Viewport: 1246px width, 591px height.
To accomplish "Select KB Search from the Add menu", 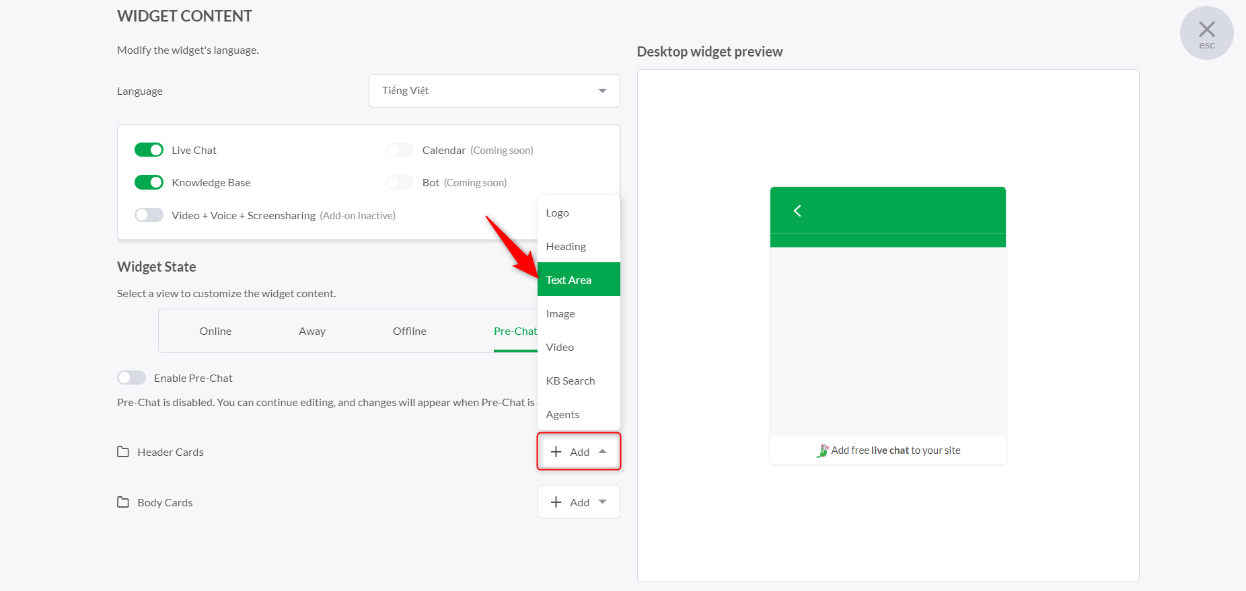I will click(579, 381).
